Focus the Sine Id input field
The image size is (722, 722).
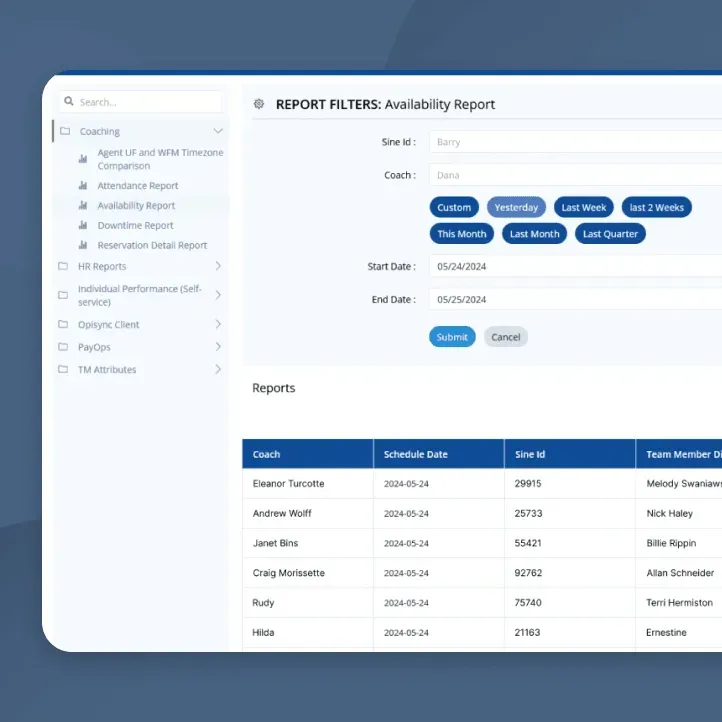[576, 142]
